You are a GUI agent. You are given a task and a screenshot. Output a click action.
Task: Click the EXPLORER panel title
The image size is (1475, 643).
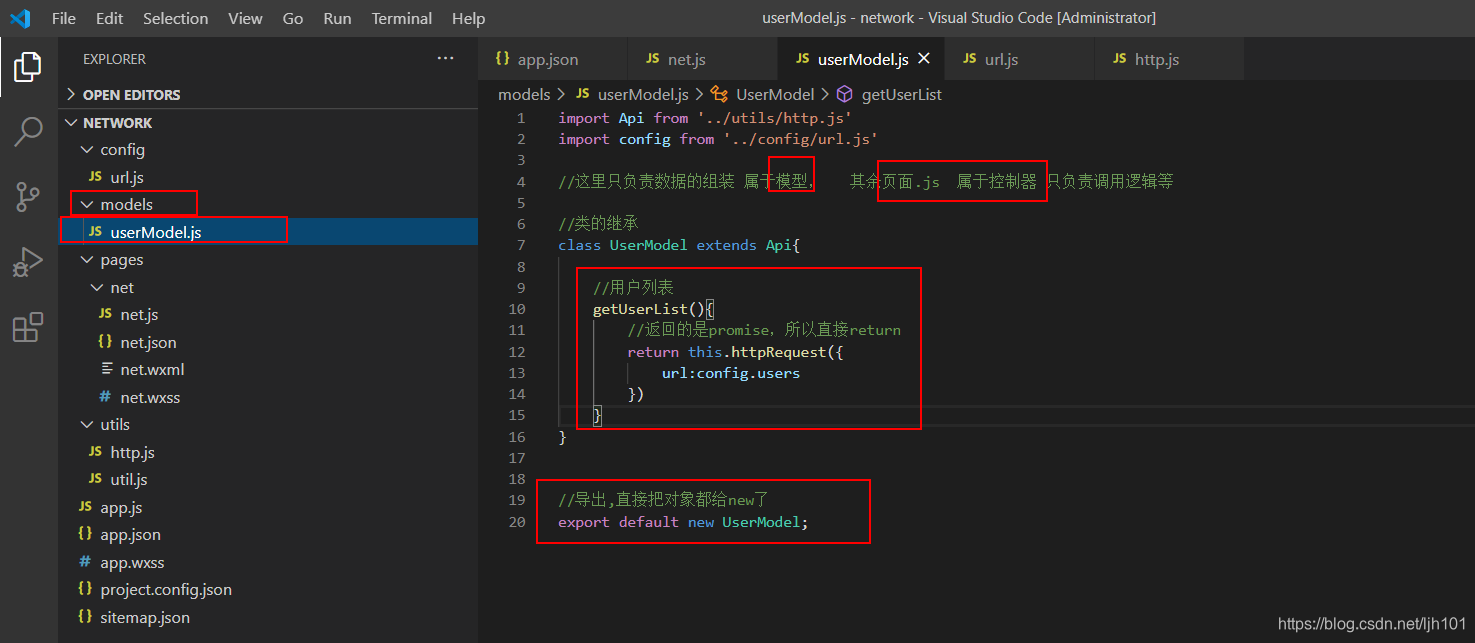114,59
